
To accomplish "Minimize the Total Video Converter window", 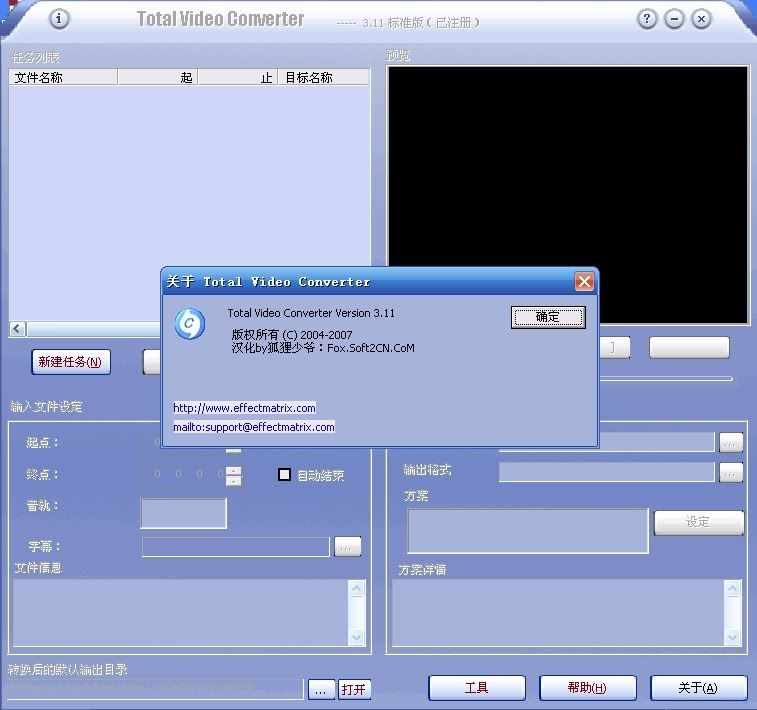I will click(x=675, y=19).
